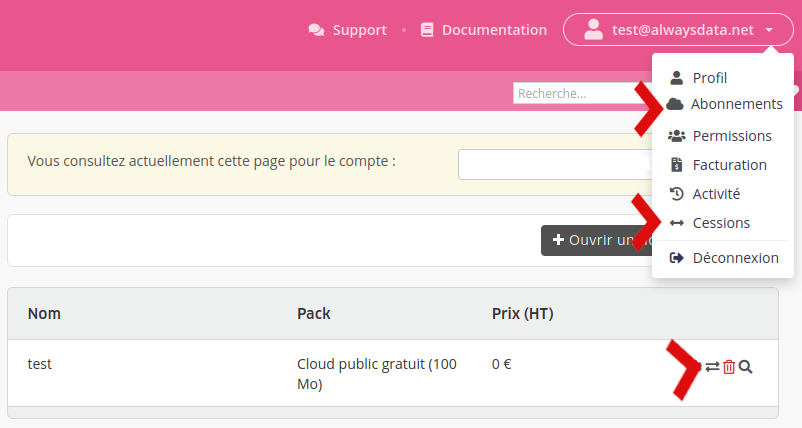Screen dimensions: 802x428
Task: Click the transfer arrows icon in test row
Action: tap(712, 367)
